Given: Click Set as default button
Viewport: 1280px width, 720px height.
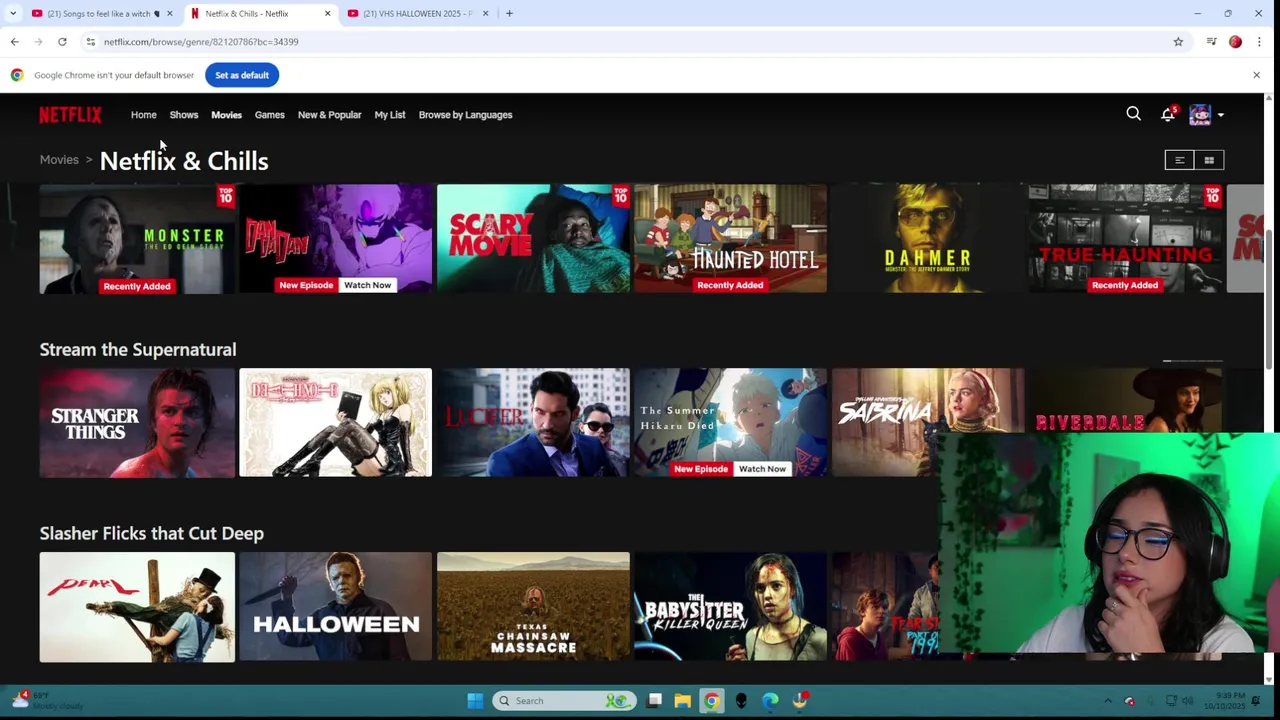Looking at the screenshot, I should click(x=241, y=75).
